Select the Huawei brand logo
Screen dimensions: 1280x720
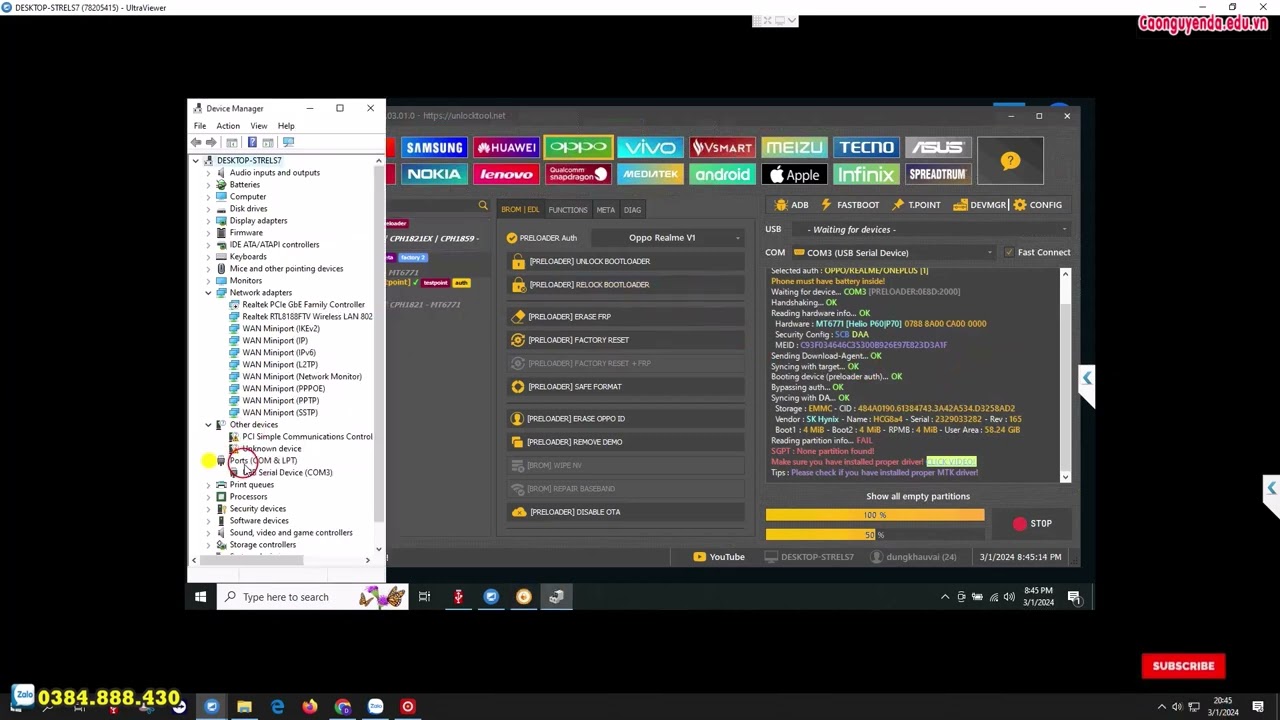[506, 148]
